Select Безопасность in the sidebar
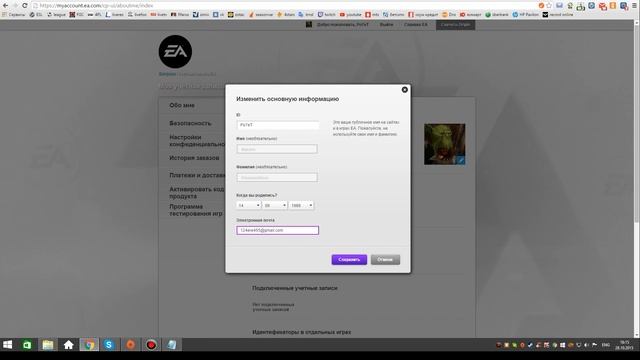Viewport: 640px width, 360px height. tap(190, 123)
